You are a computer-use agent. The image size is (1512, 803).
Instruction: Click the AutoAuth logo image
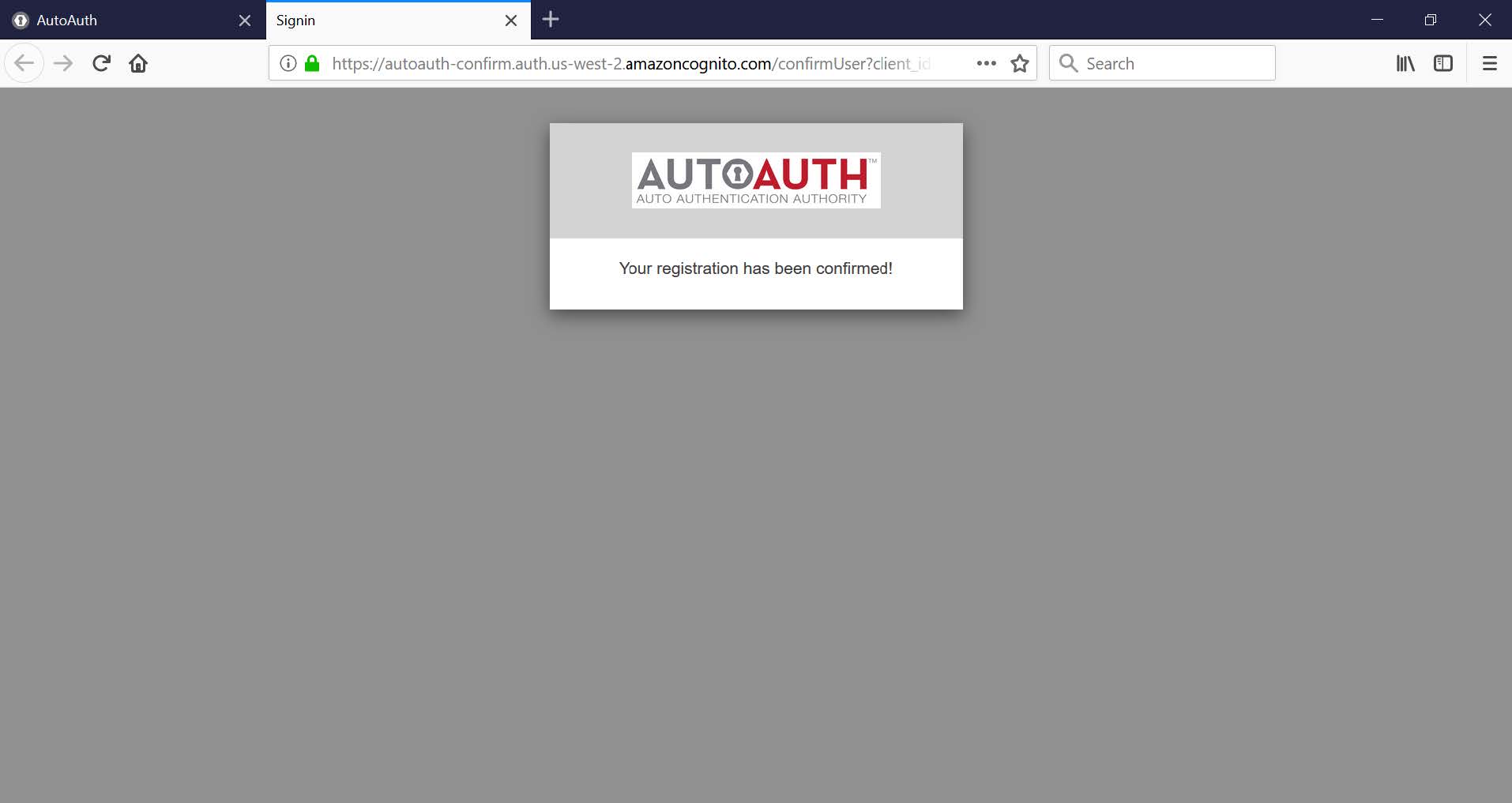click(756, 181)
